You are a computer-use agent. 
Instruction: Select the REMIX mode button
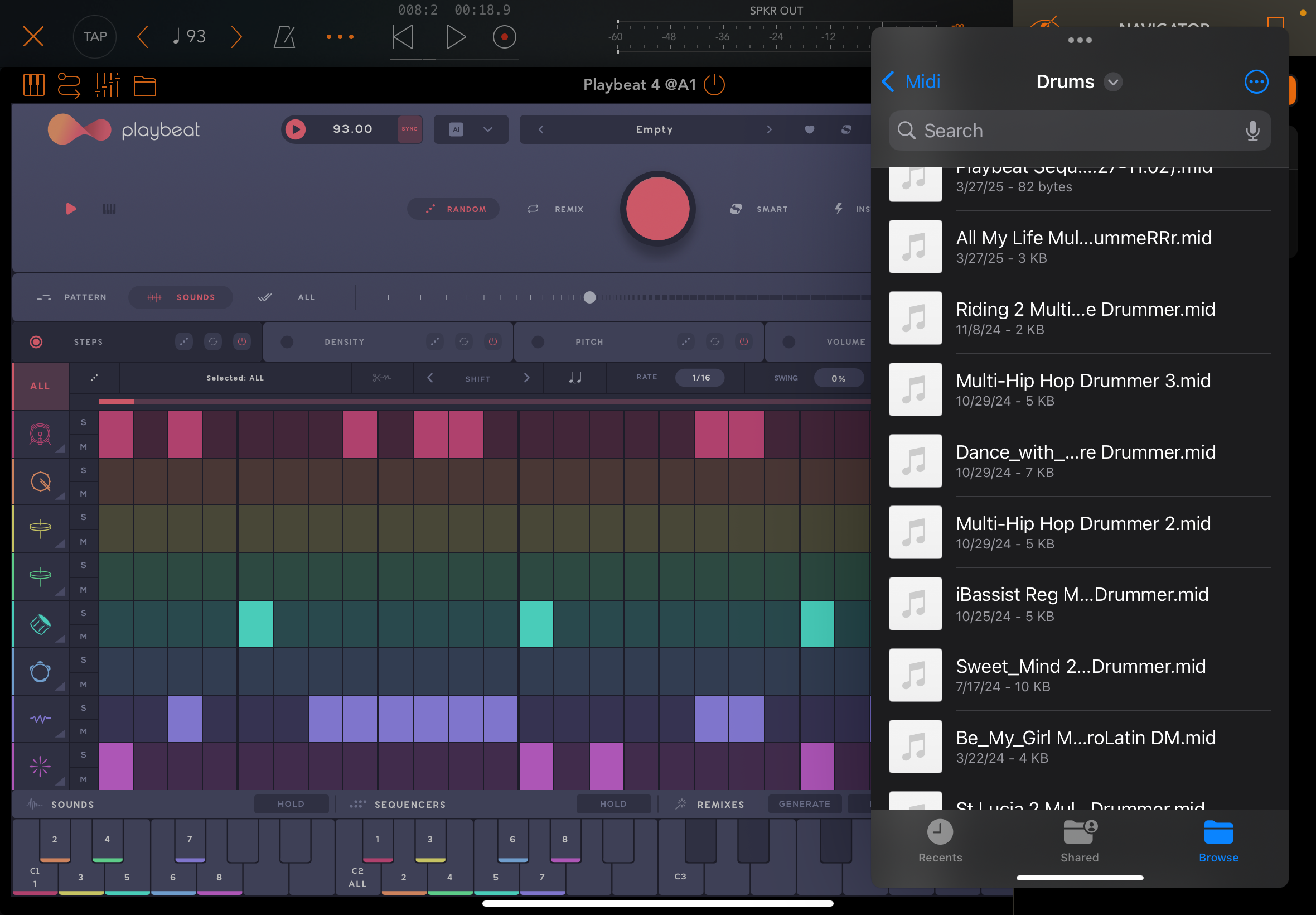click(556, 209)
